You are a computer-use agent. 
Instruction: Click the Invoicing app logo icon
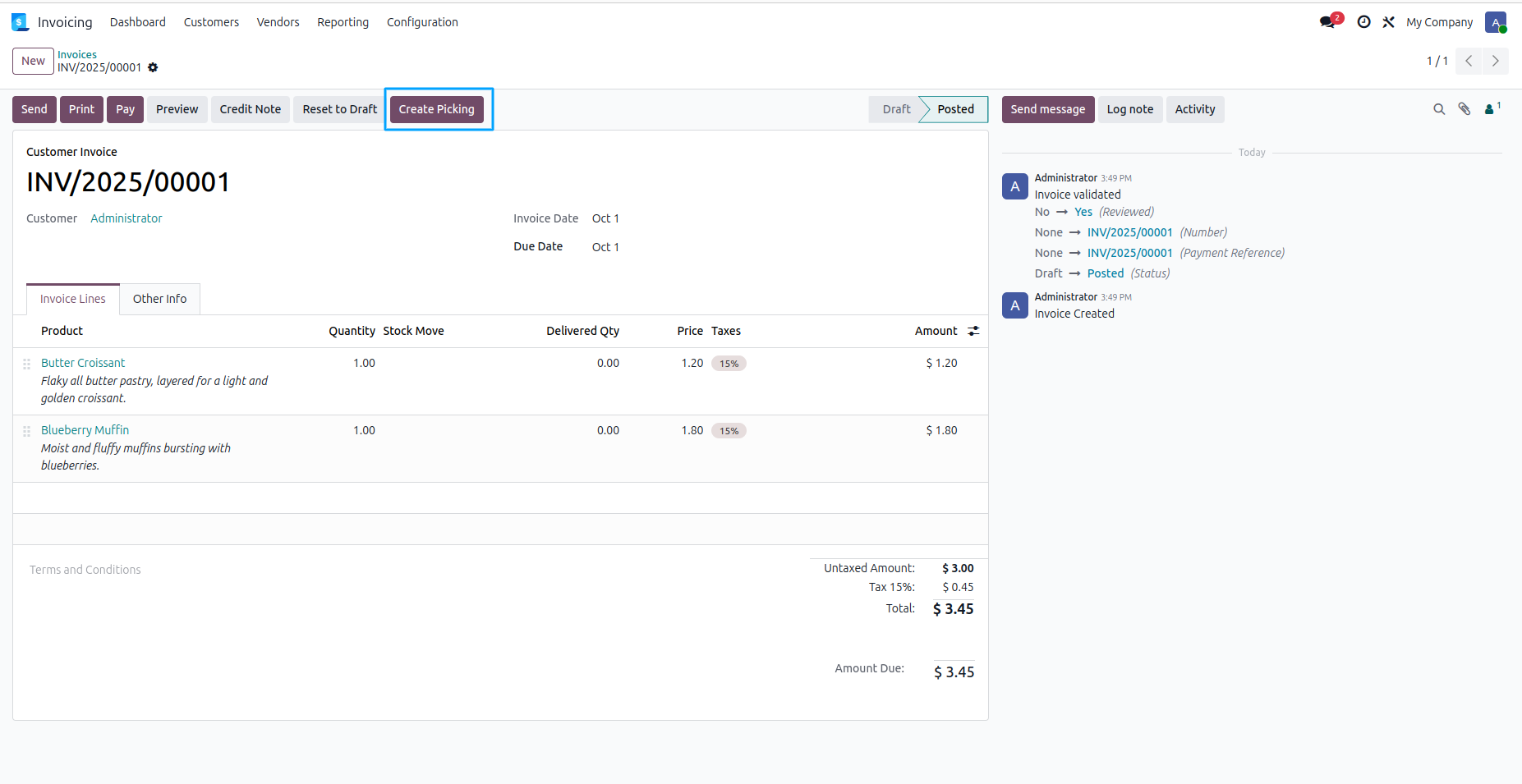click(20, 22)
